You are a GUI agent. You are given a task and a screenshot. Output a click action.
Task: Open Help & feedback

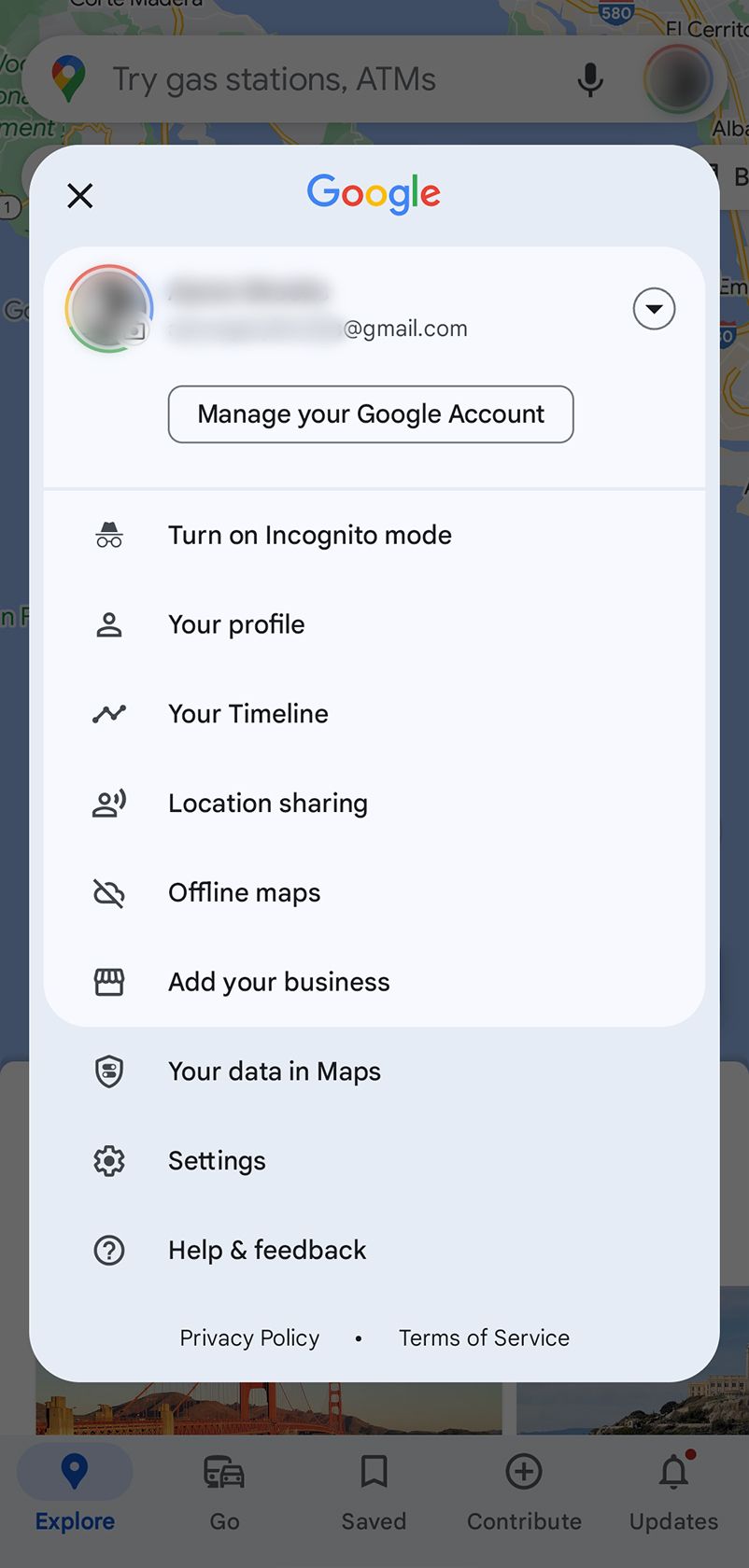click(266, 1250)
